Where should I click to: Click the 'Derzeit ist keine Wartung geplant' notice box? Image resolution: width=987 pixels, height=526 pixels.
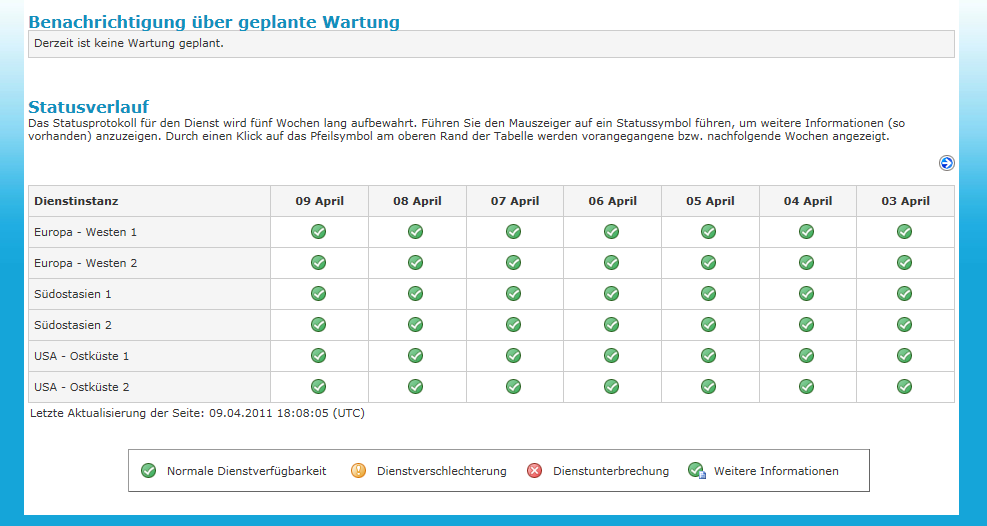[x=491, y=44]
